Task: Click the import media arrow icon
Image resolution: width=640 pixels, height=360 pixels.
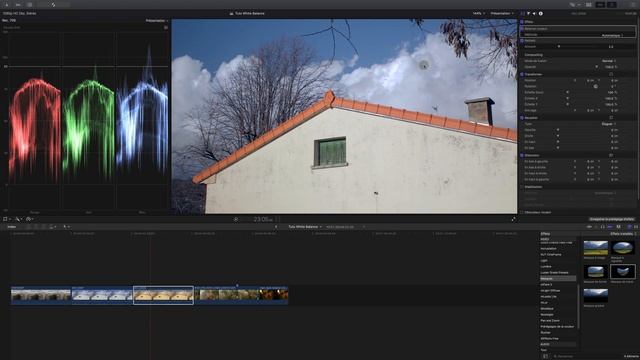Action: pos(7,4)
